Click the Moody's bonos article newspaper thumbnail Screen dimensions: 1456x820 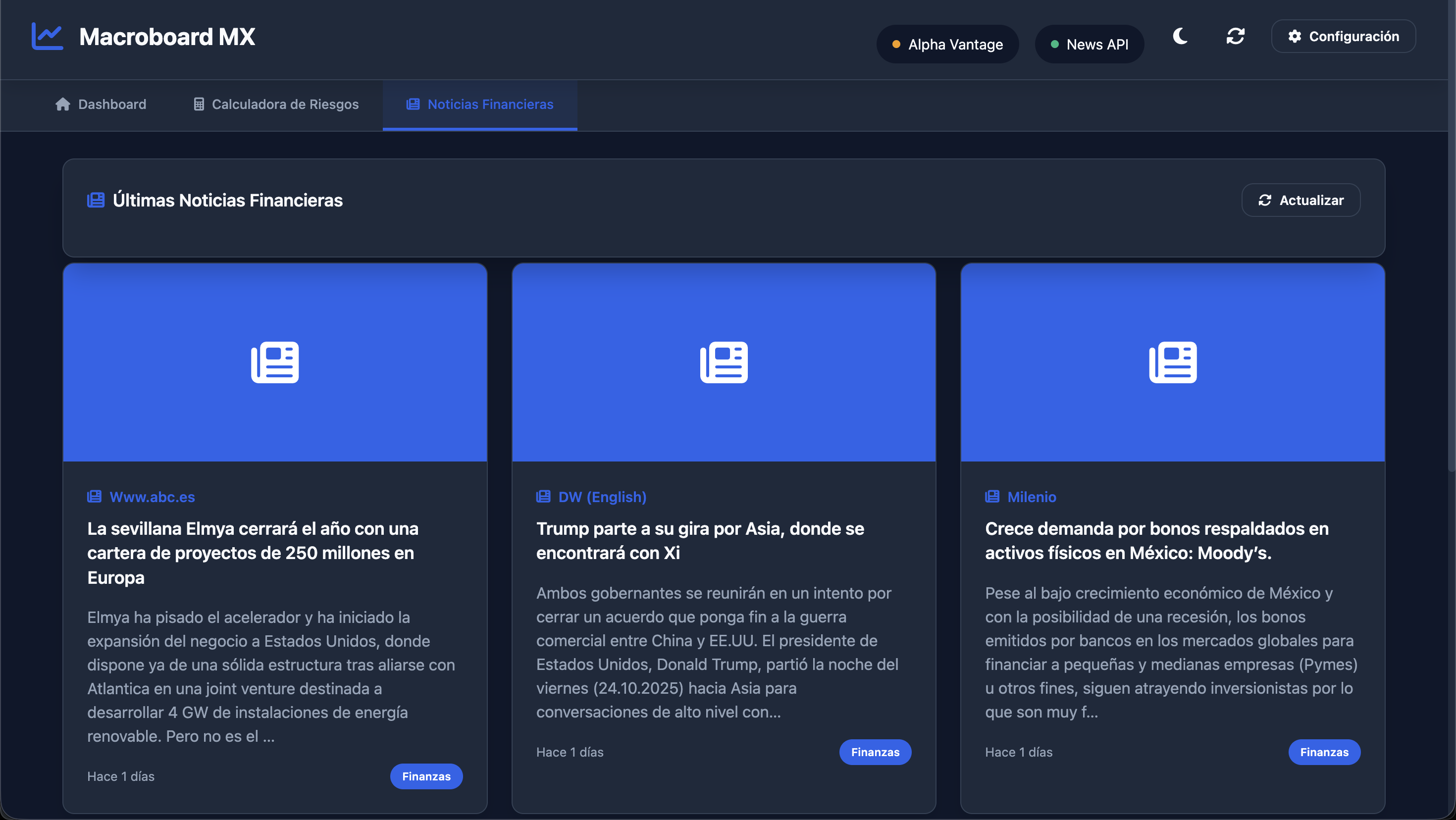1172,362
